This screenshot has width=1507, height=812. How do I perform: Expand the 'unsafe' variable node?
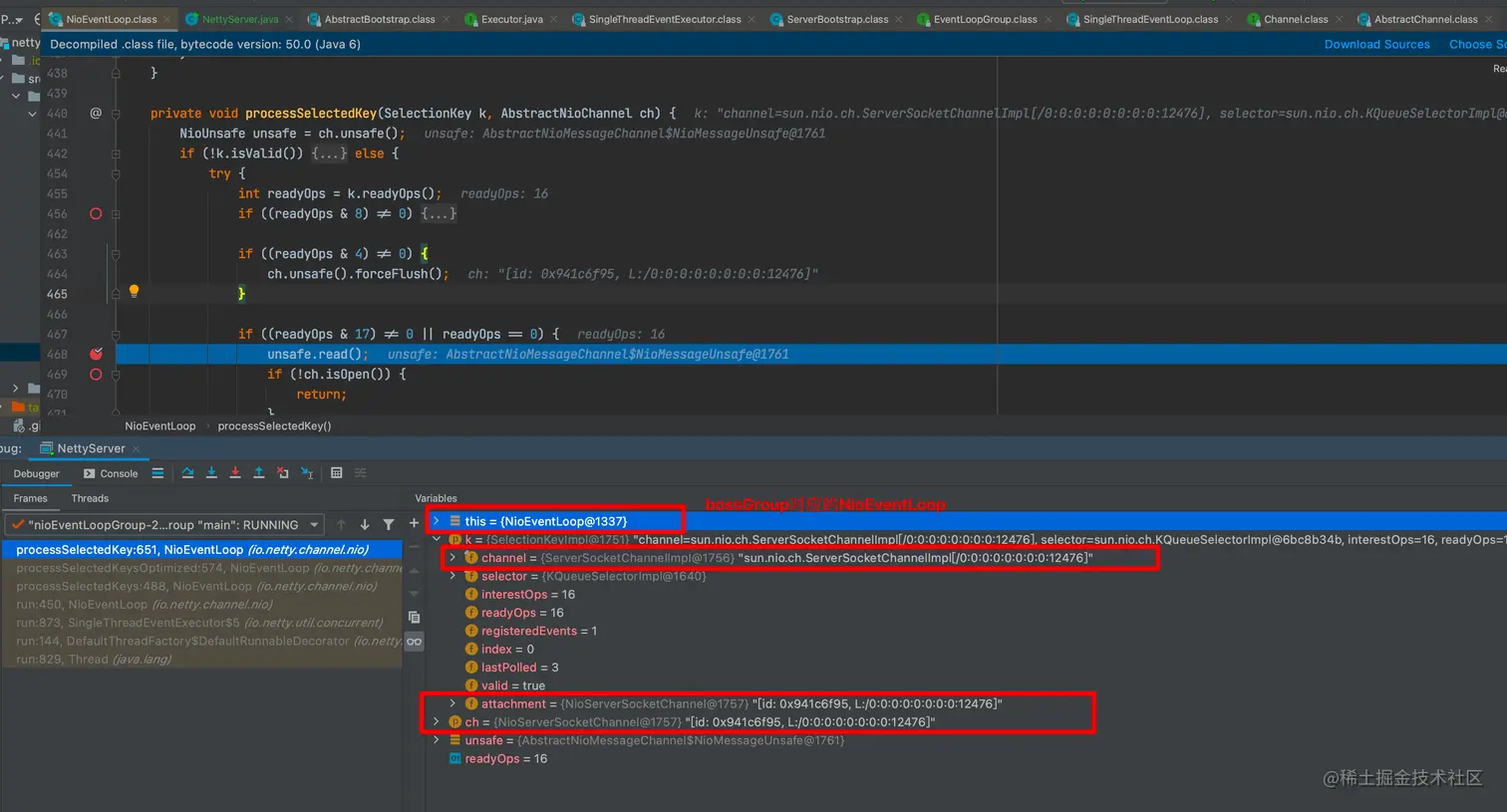436,740
